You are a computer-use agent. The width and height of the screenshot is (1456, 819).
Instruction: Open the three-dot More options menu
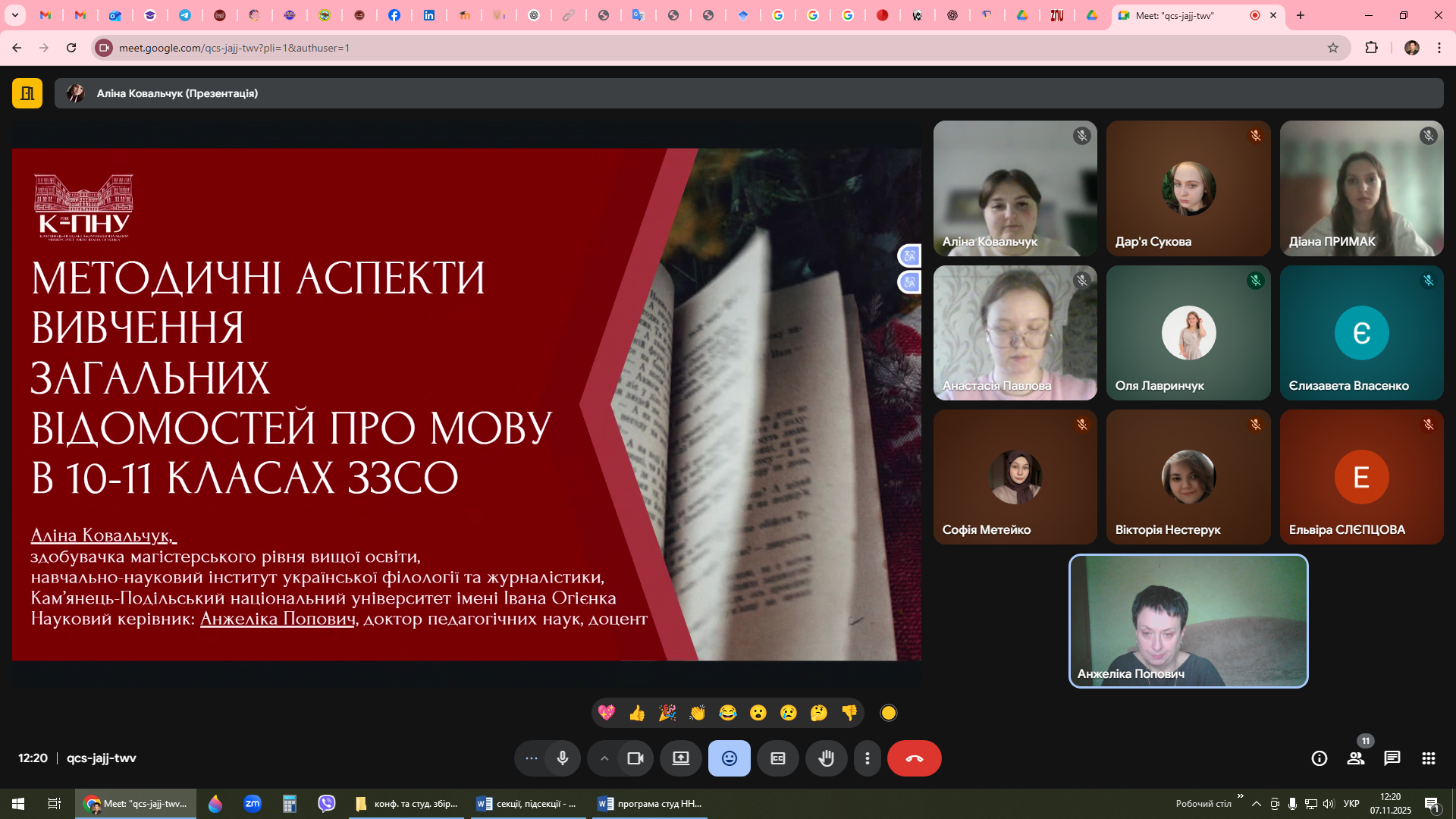tap(867, 758)
